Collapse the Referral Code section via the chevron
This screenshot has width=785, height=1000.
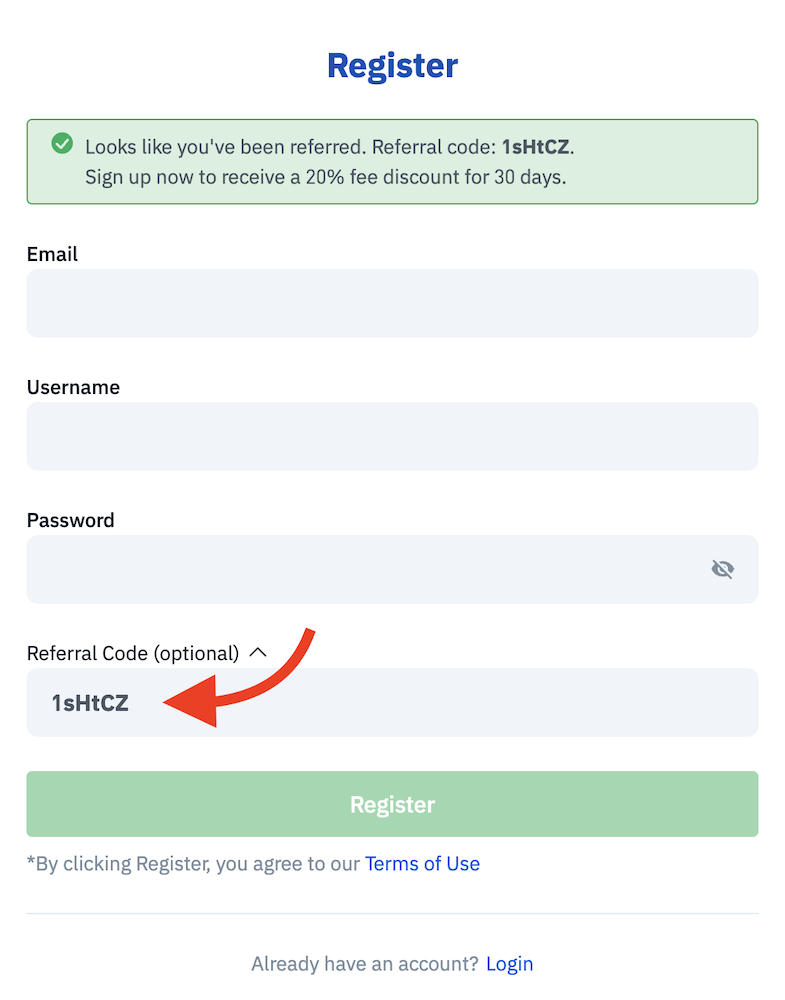click(259, 652)
